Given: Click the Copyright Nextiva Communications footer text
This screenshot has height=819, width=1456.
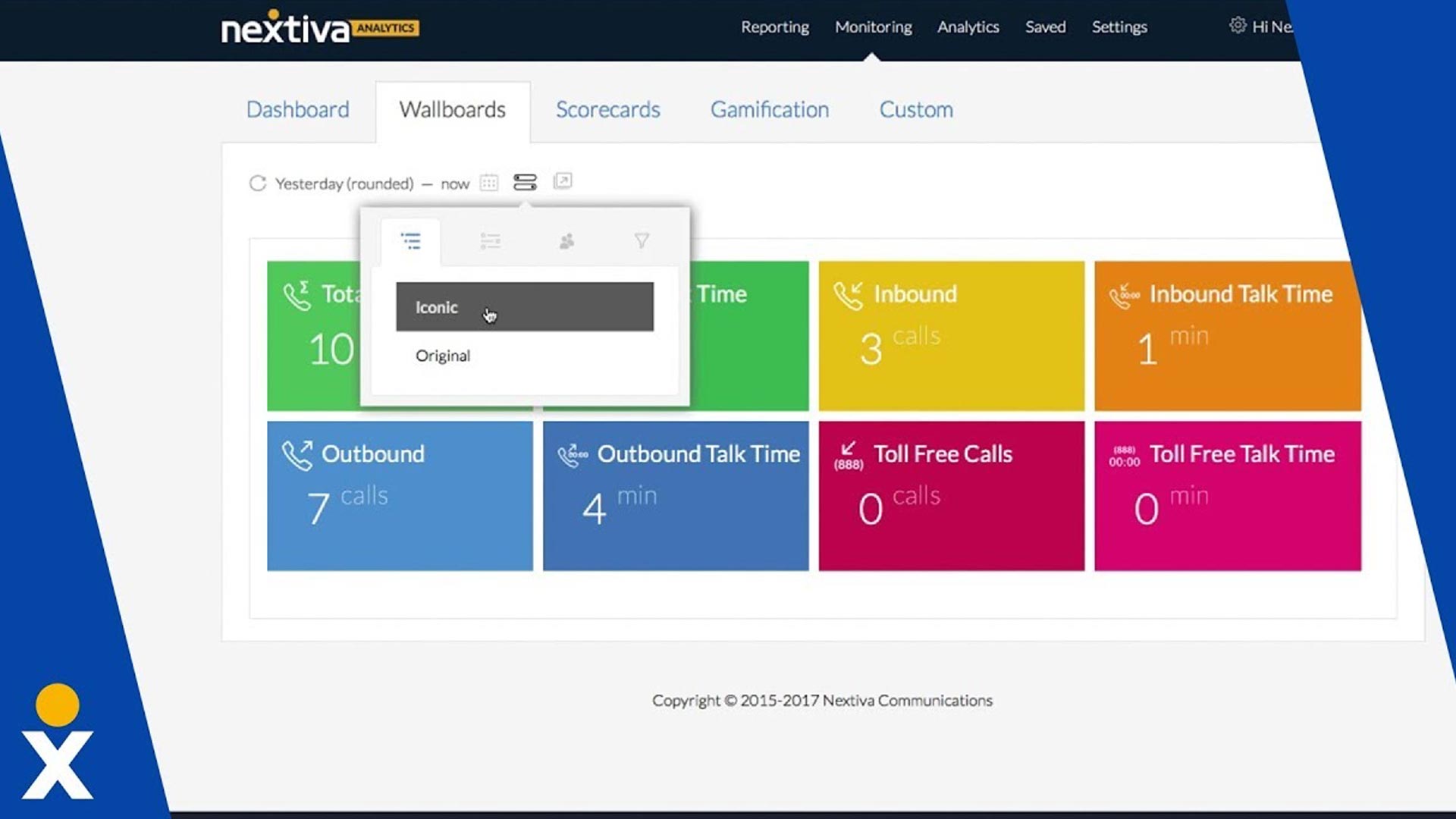Looking at the screenshot, I should (822, 701).
